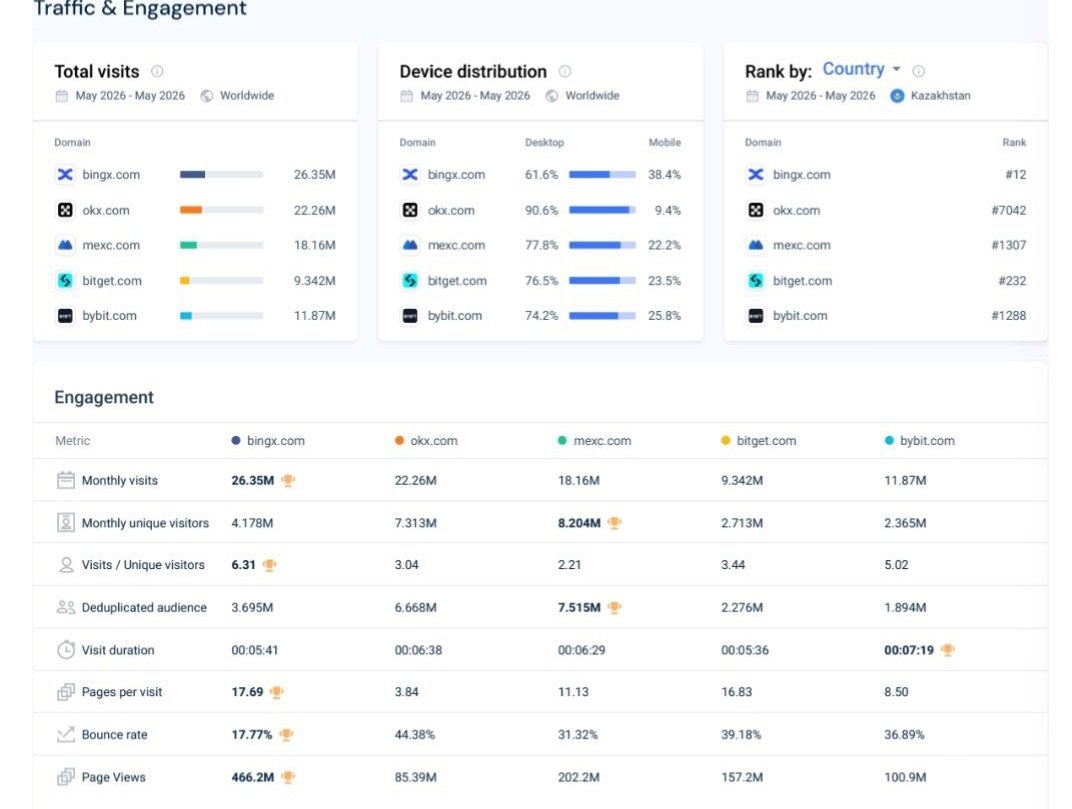Click Worldwide label in Total visits card

(247, 96)
